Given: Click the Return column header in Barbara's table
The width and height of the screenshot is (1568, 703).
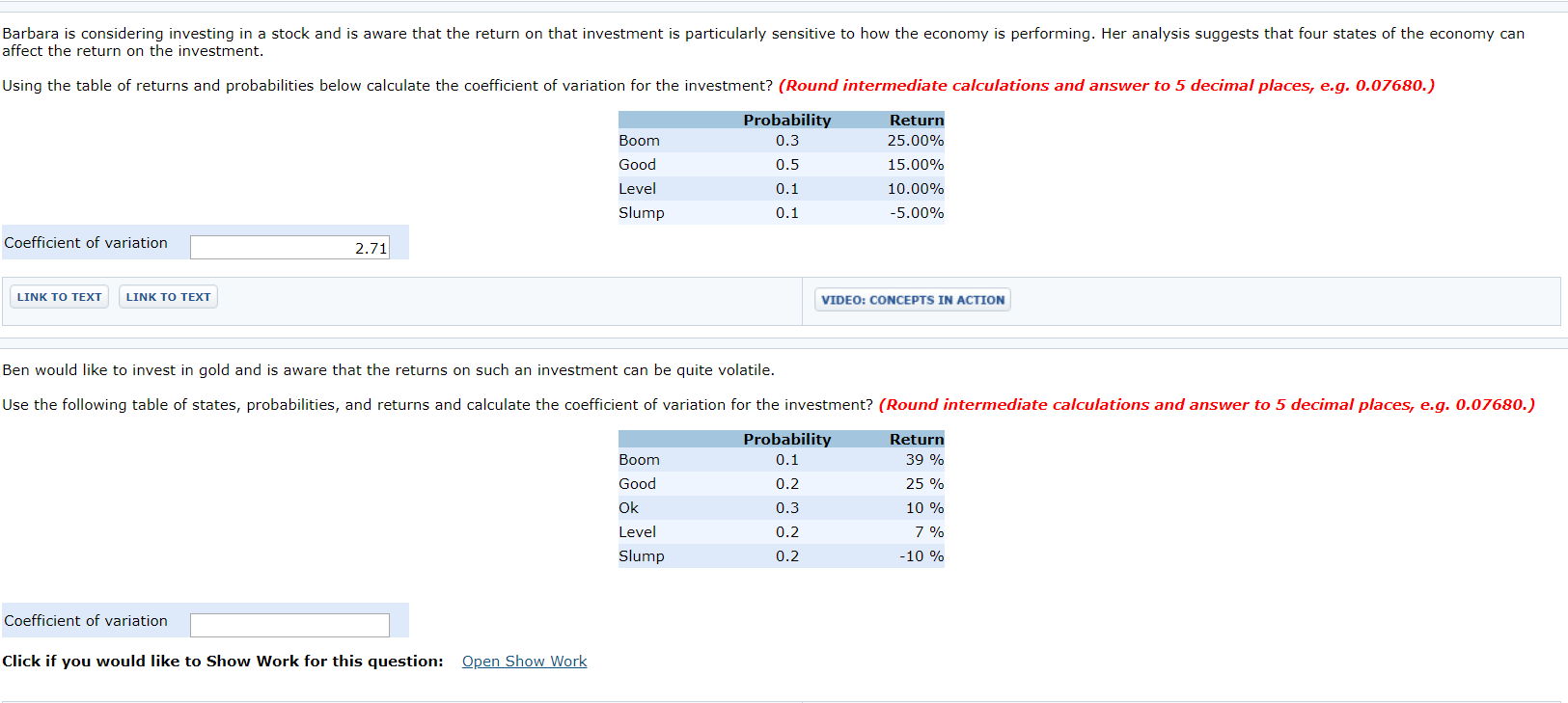Looking at the screenshot, I should (x=917, y=120).
